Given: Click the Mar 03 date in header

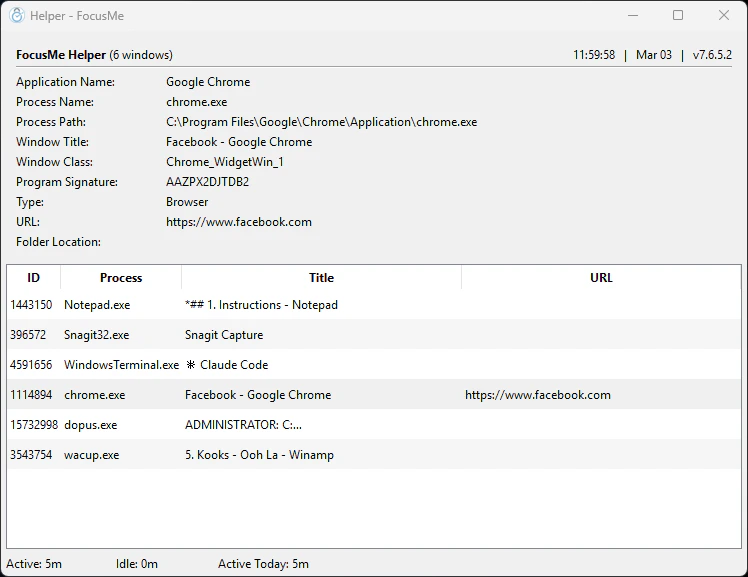Looking at the screenshot, I should 654,55.
